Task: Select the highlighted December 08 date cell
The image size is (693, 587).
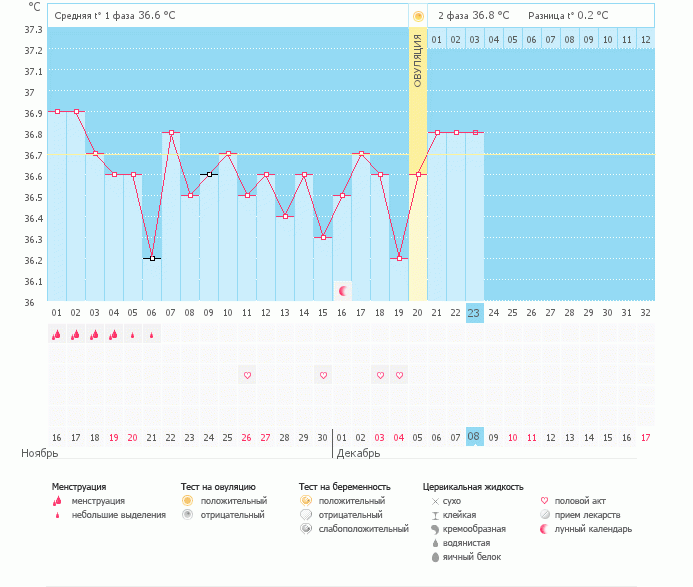Action: click(x=475, y=437)
